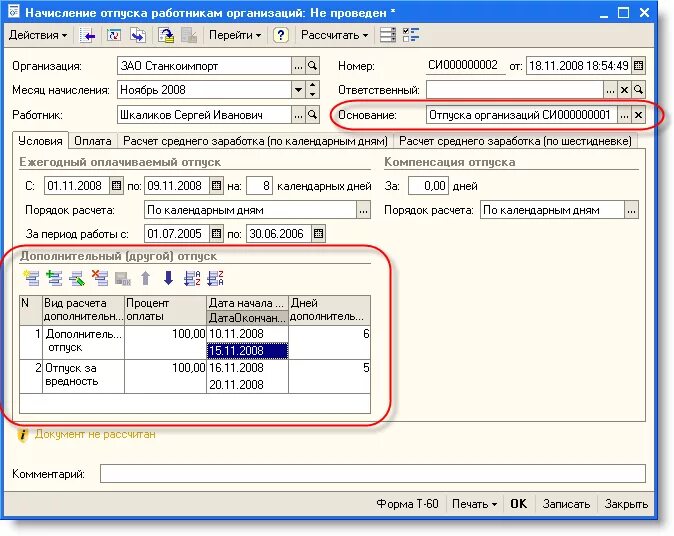Choose Порядок расчета for annual vacation

tap(363, 210)
